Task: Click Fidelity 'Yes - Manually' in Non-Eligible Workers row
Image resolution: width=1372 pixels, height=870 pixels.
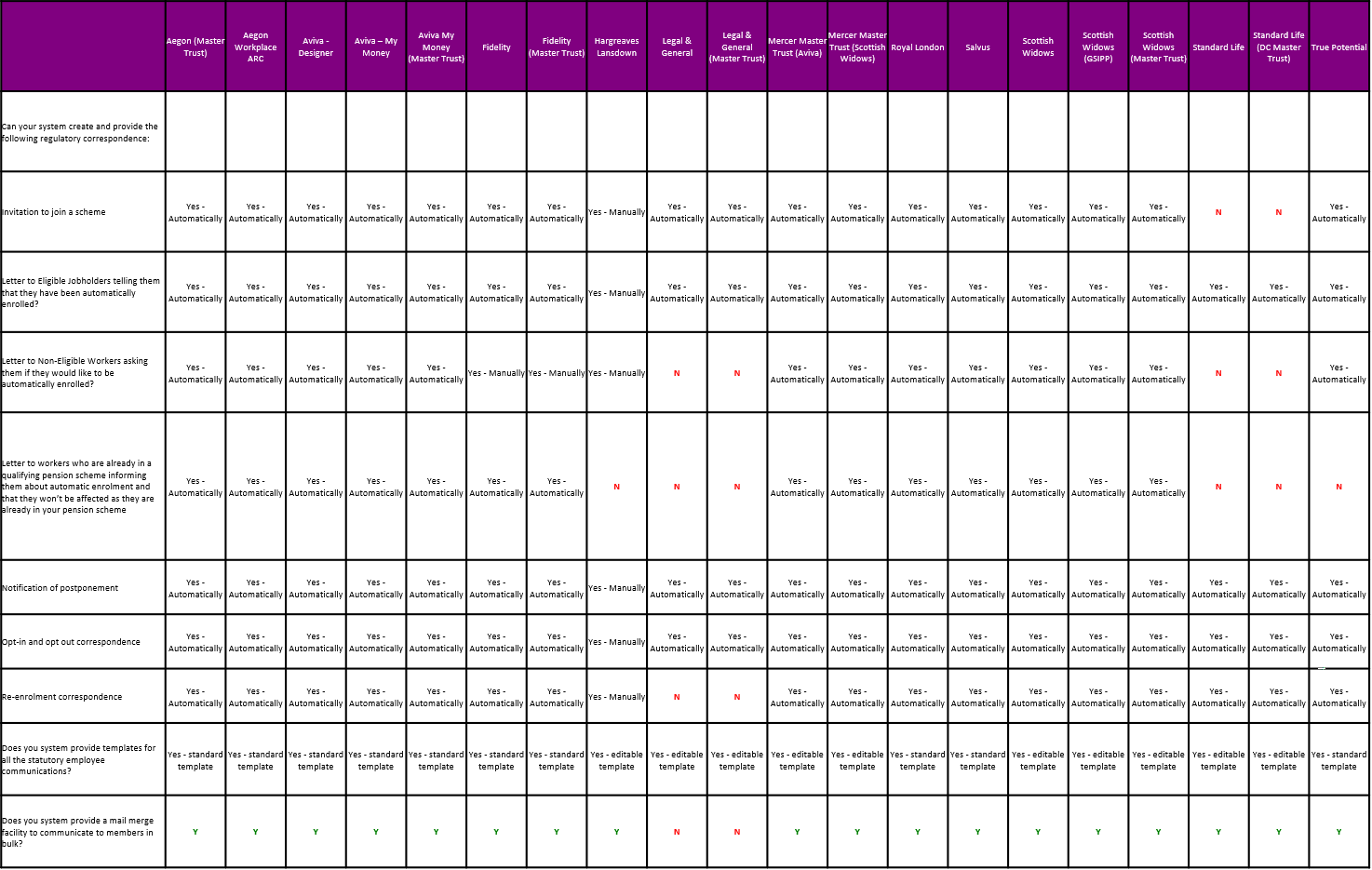Action: pos(496,373)
